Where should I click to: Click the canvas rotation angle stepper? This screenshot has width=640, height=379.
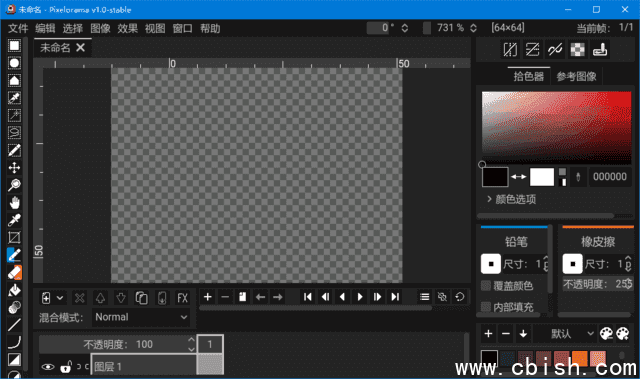pyautogui.click(x=404, y=28)
